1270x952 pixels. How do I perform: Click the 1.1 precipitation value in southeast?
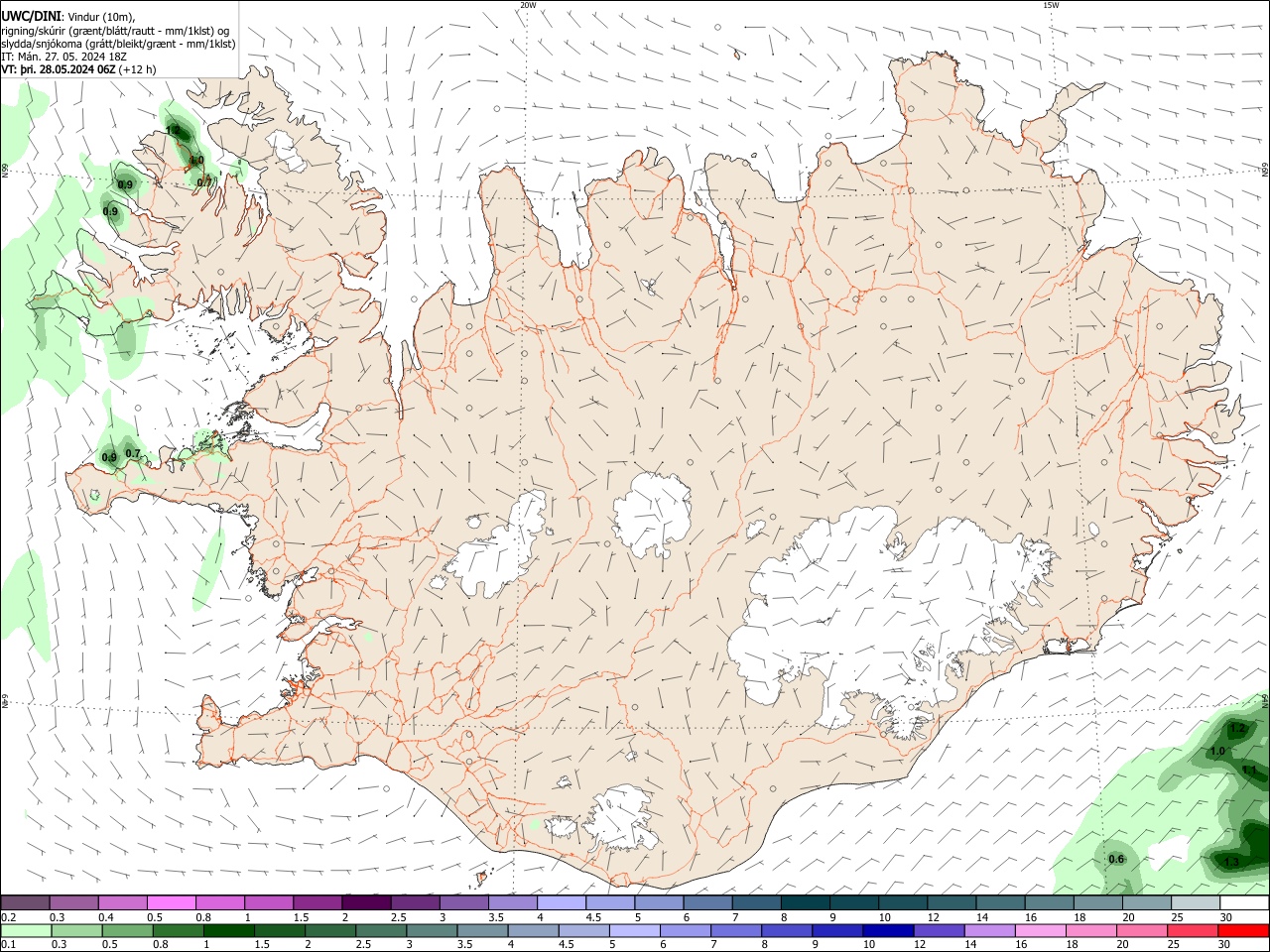point(1249,770)
